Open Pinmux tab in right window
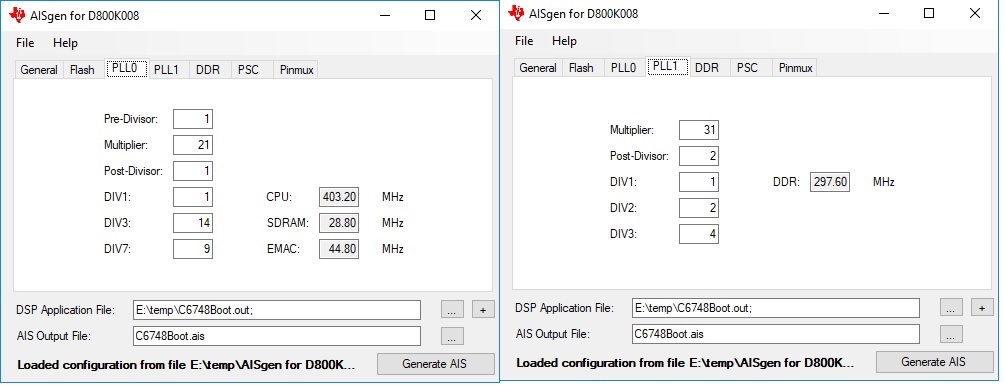 (x=795, y=67)
